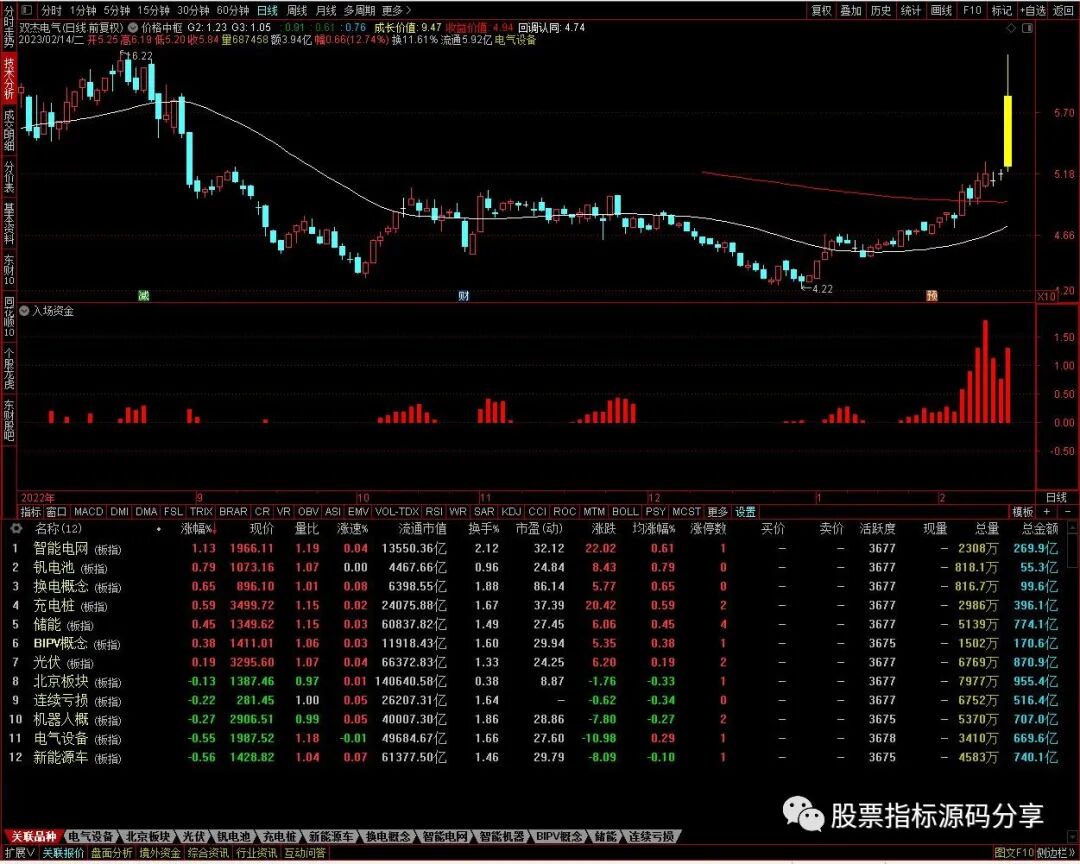Viewport: 1080px width, 864px height.
Task: Select the MCST indicator
Action: [x=686, y=512]
